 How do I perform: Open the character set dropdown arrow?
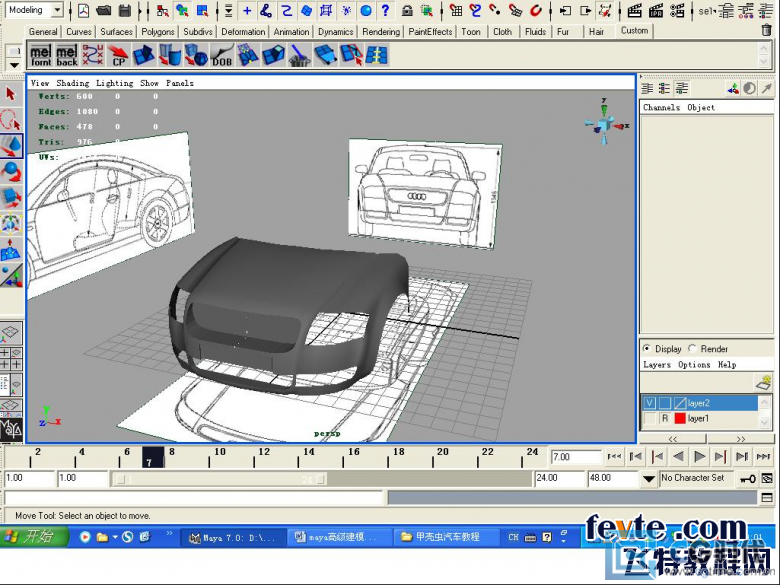(648, 479)
